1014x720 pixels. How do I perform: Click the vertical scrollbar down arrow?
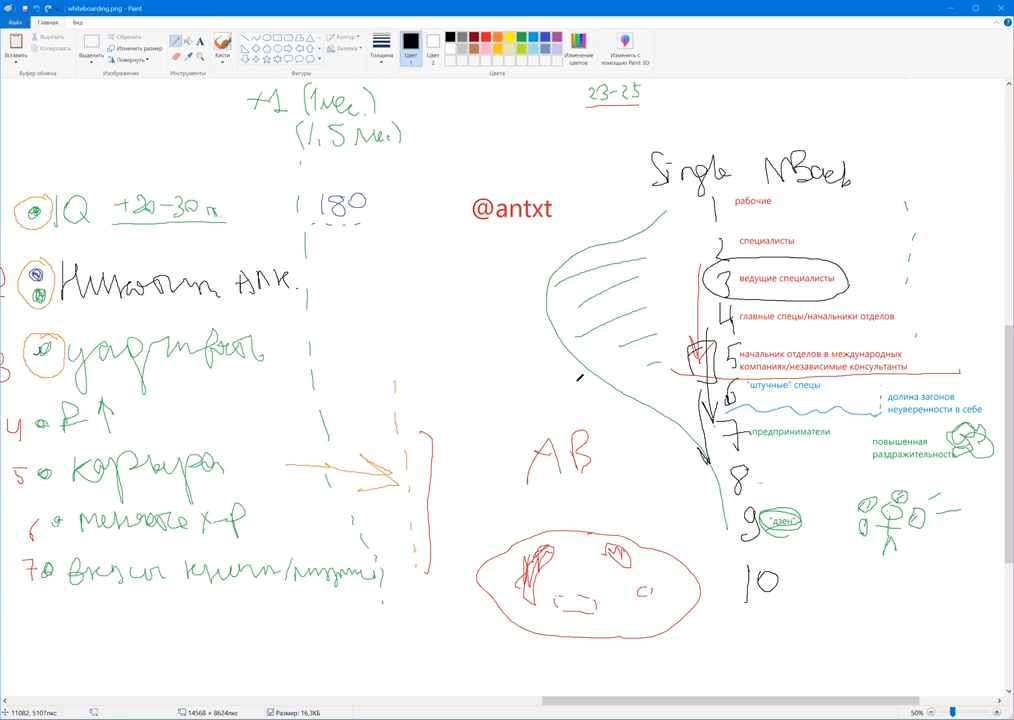pos(1009,692)
